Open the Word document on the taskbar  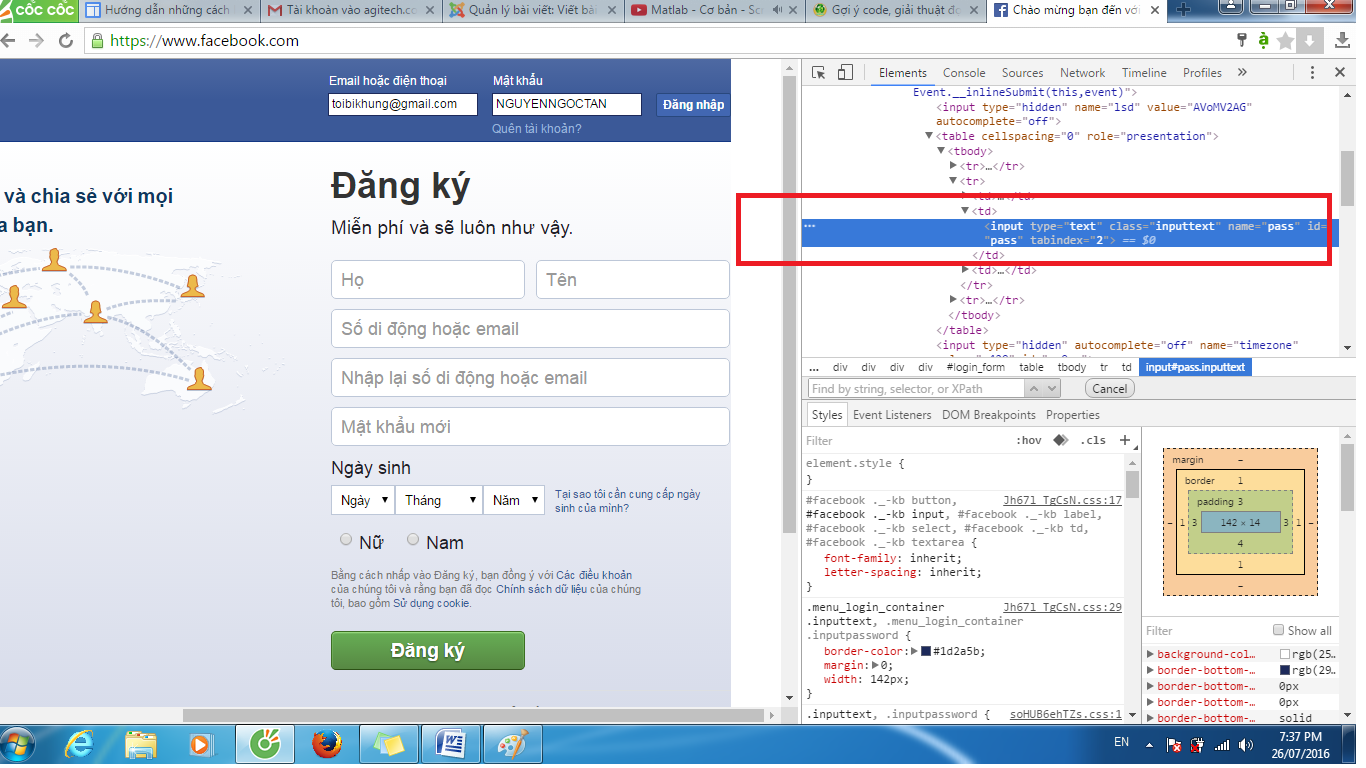451,745
